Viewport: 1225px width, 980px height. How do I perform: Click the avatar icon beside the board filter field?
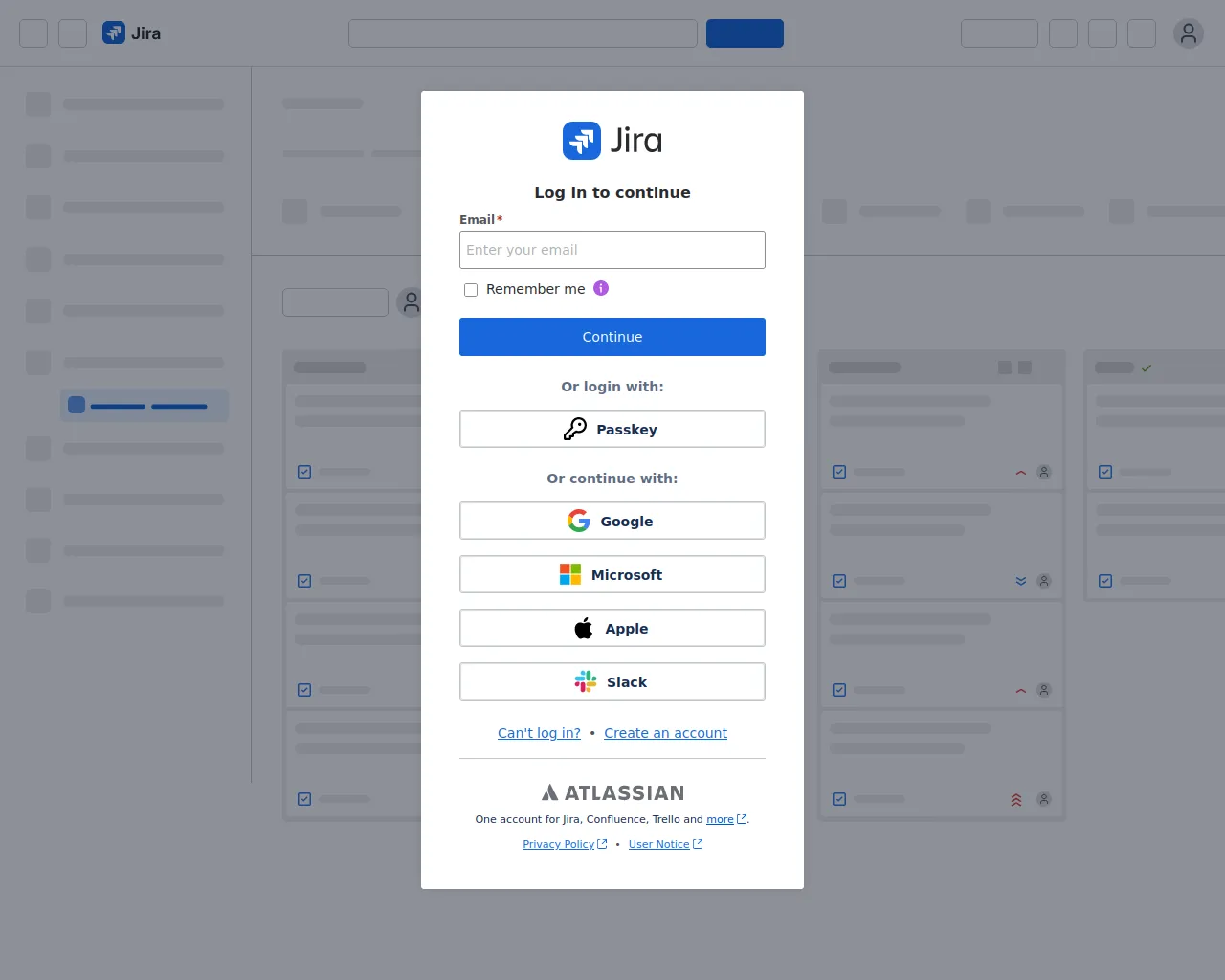coord(411,301)
